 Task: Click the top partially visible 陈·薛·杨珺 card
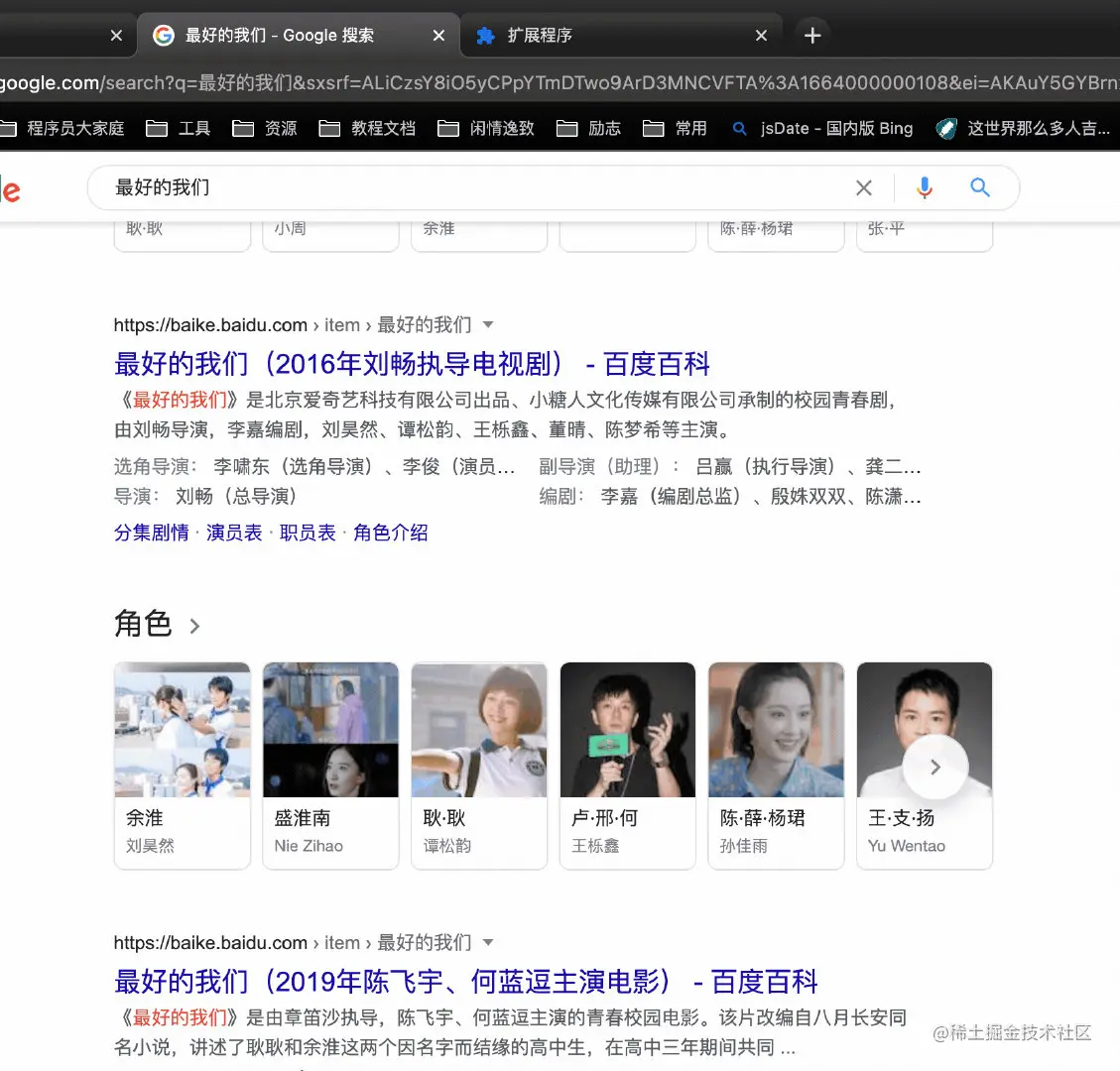[777, 236]
